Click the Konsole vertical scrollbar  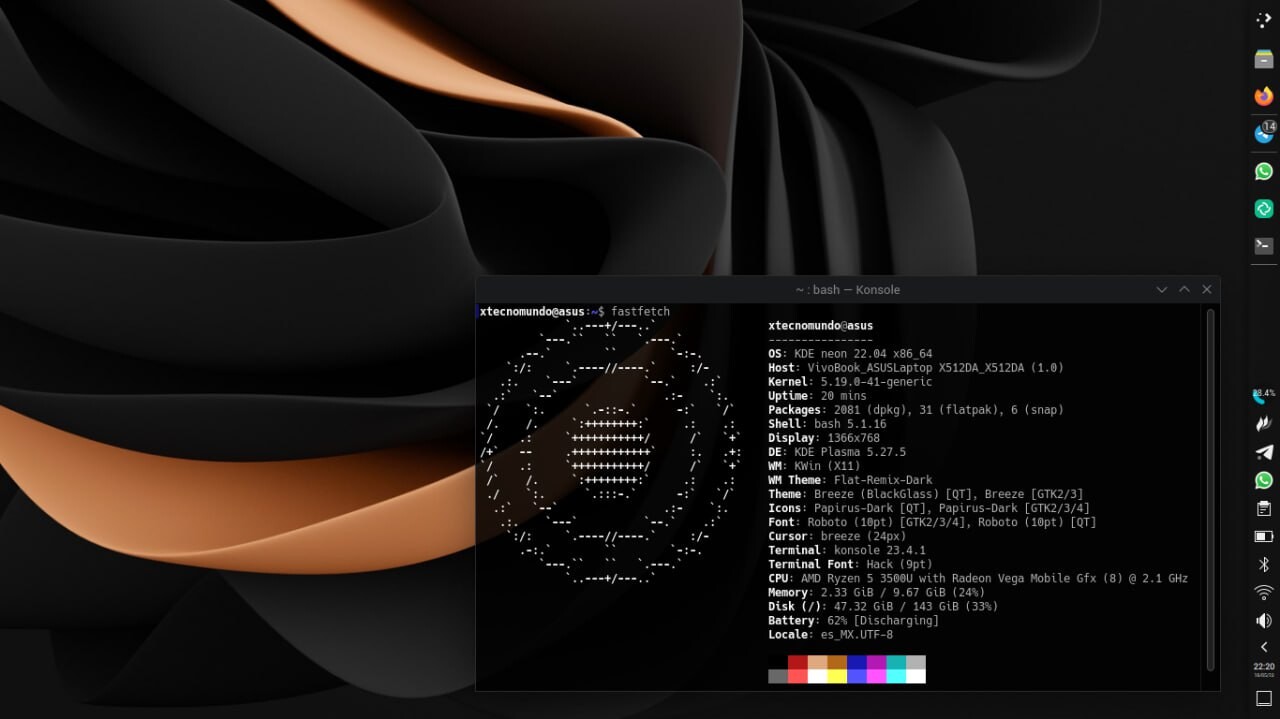[1211, 490]
